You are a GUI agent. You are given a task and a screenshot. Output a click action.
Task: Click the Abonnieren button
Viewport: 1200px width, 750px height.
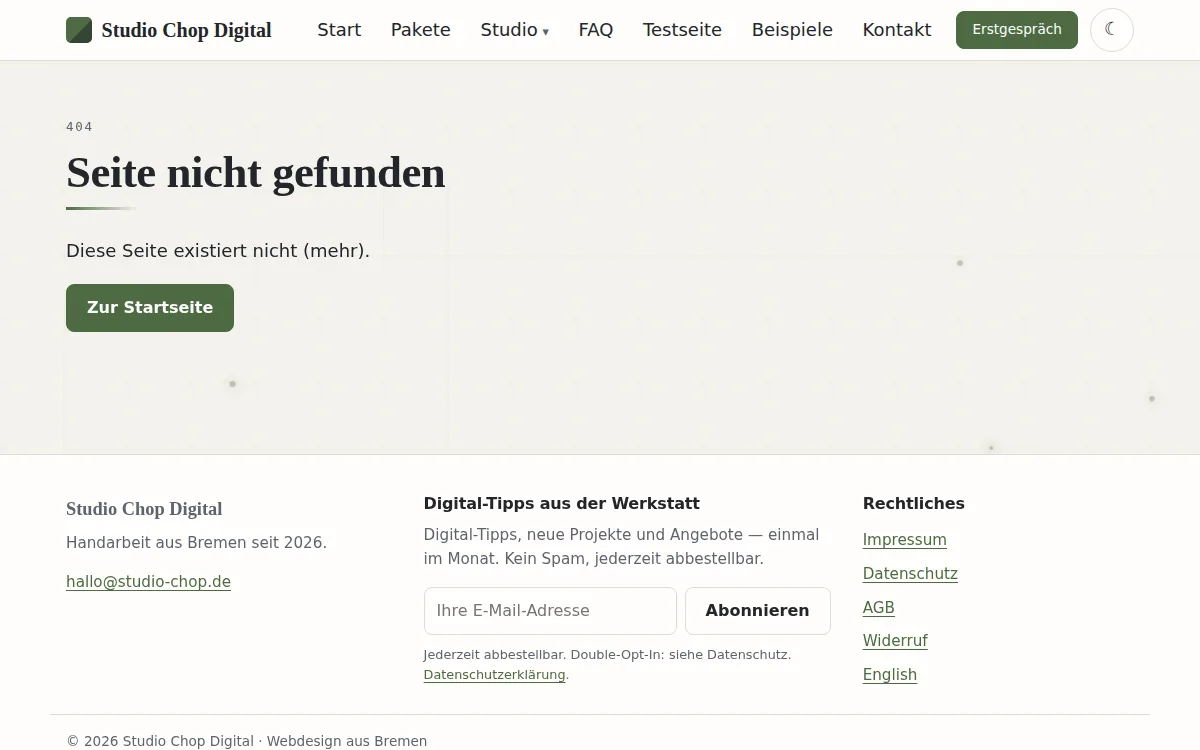click(x=758, y=611)
